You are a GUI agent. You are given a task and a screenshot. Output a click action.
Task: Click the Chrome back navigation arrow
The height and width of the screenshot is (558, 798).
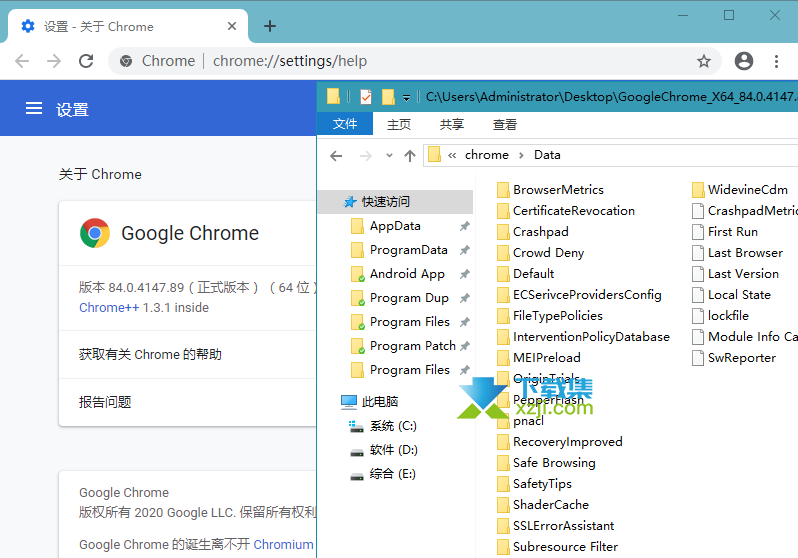pos(22,61)
